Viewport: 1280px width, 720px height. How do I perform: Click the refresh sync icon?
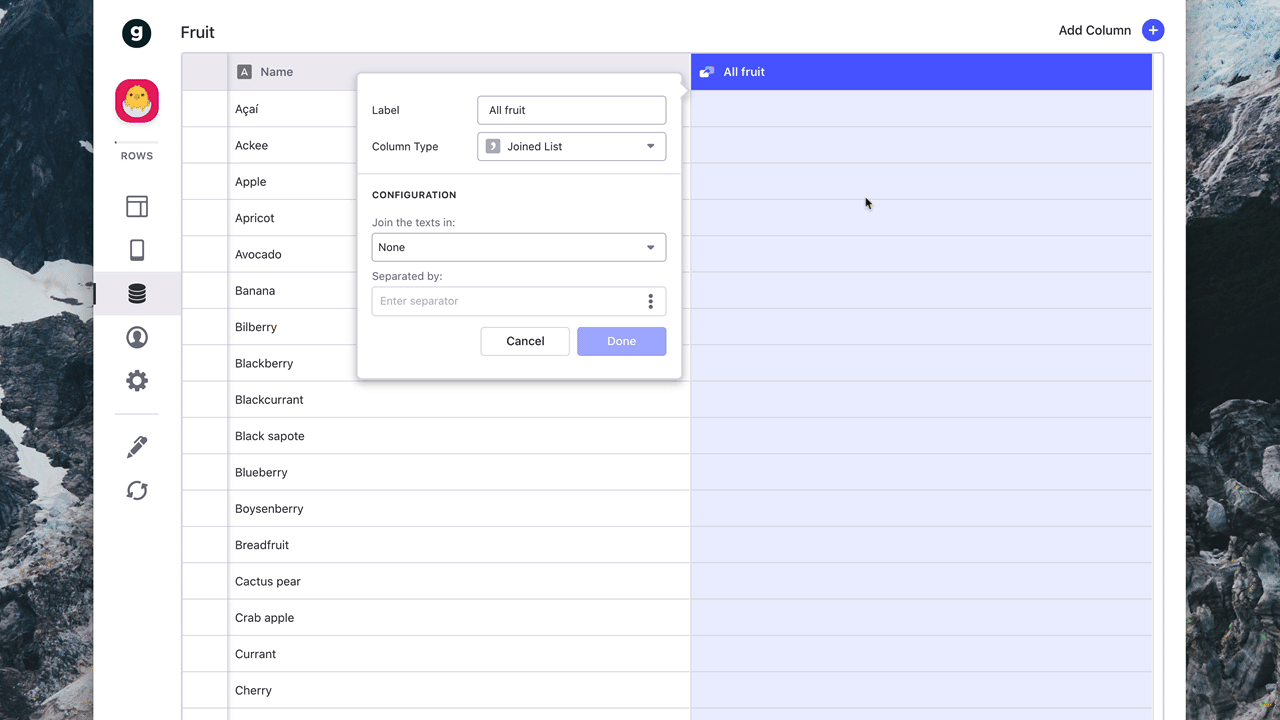137,491
